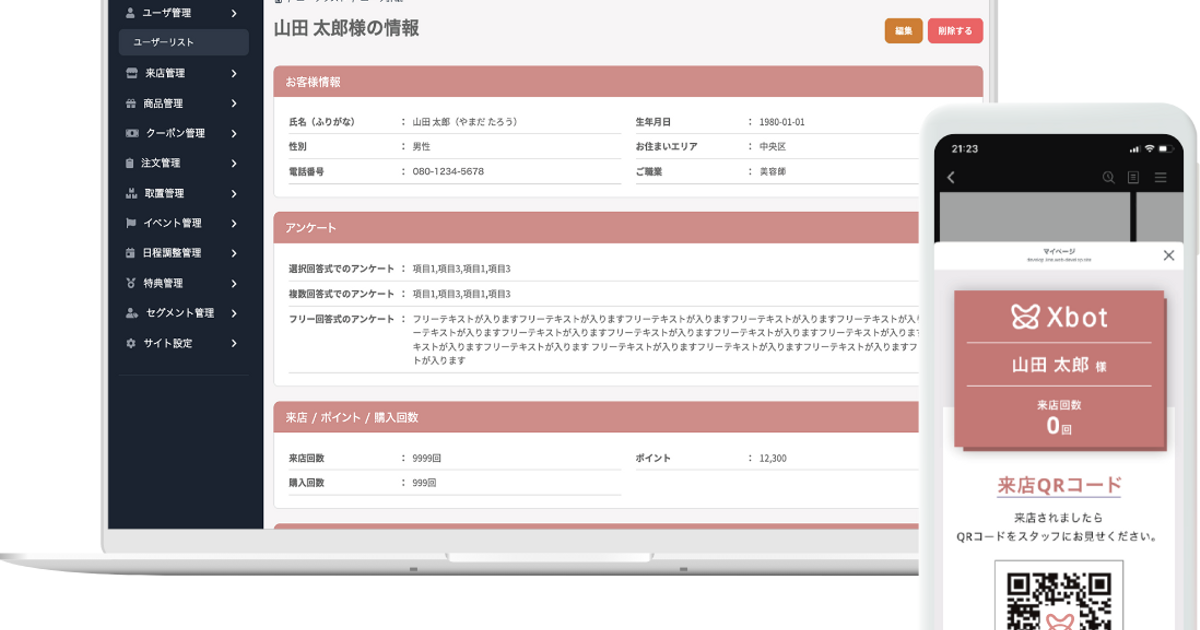Click the red 削除する button

point(955,31)
